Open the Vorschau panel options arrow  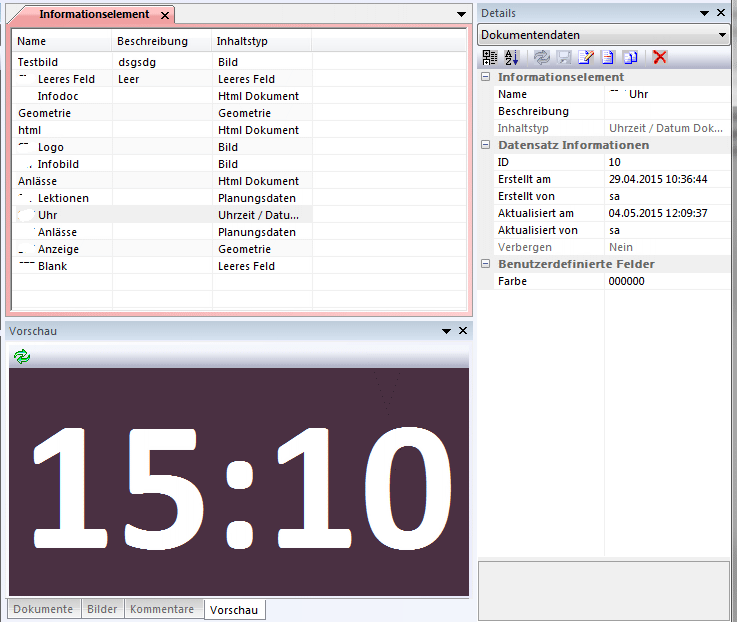447,331
